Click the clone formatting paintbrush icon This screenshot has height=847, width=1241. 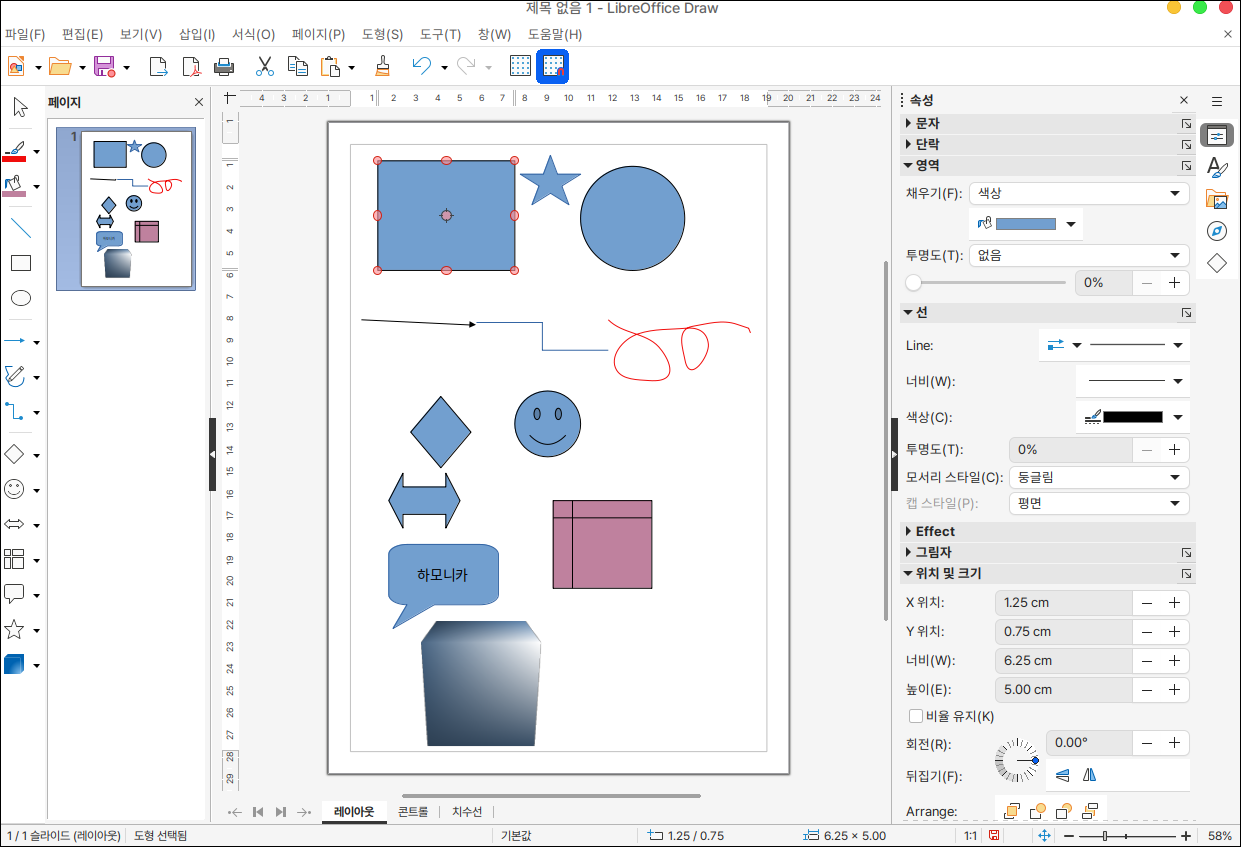[x=381, y=67]
